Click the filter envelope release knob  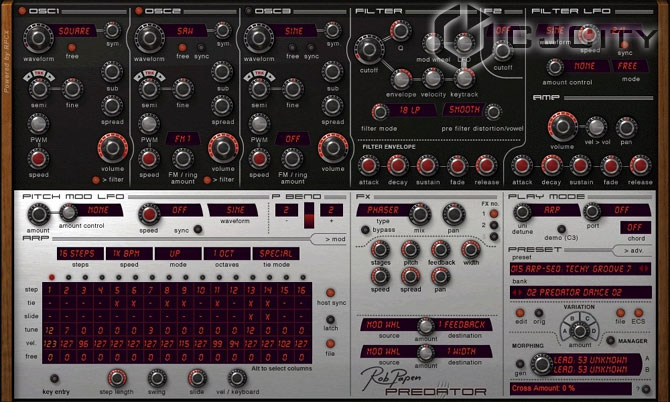pyautogui.click(x=486, y=166)
